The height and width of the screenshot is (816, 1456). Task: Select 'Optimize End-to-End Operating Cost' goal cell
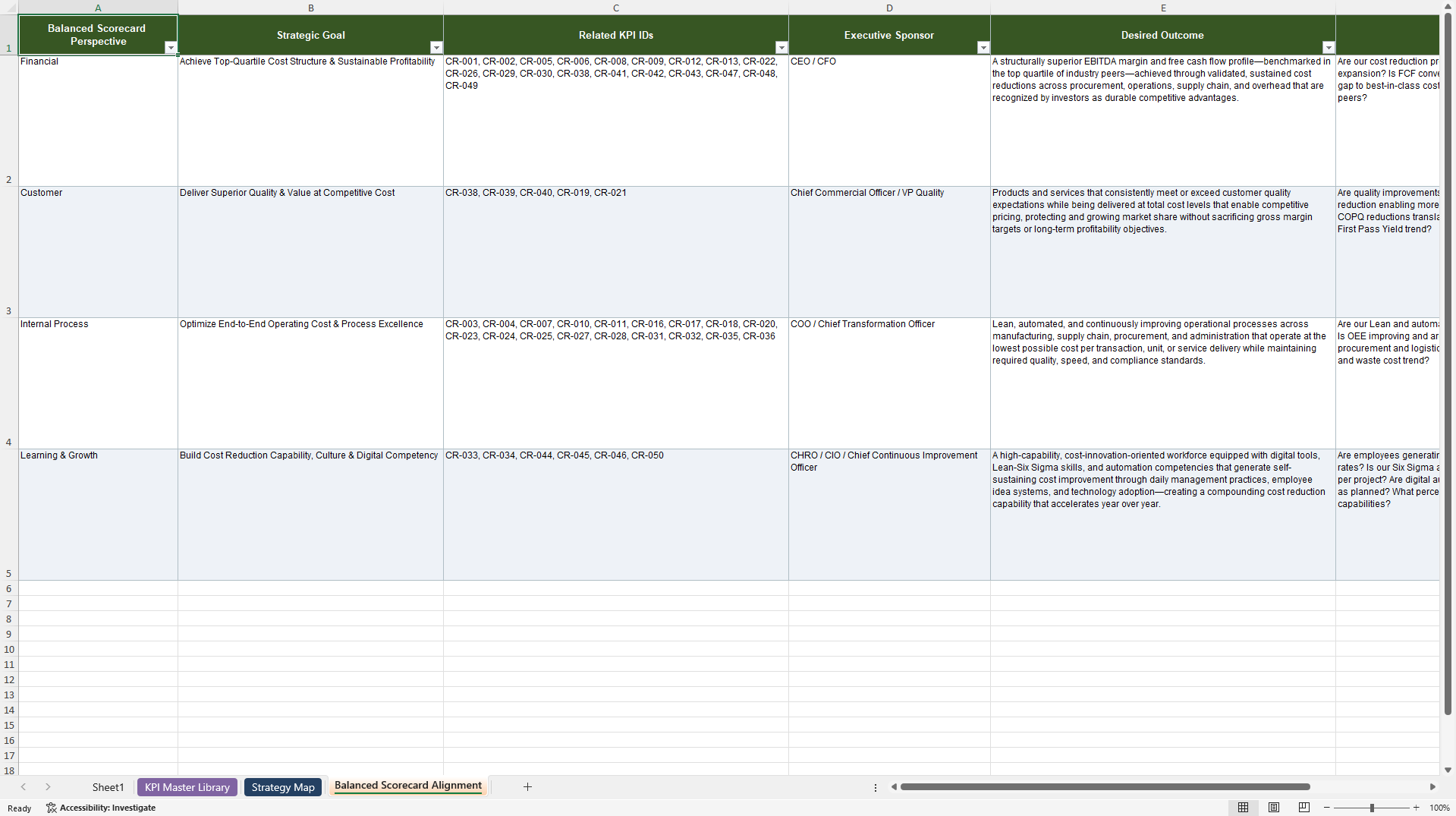click(x=311, y=383)
